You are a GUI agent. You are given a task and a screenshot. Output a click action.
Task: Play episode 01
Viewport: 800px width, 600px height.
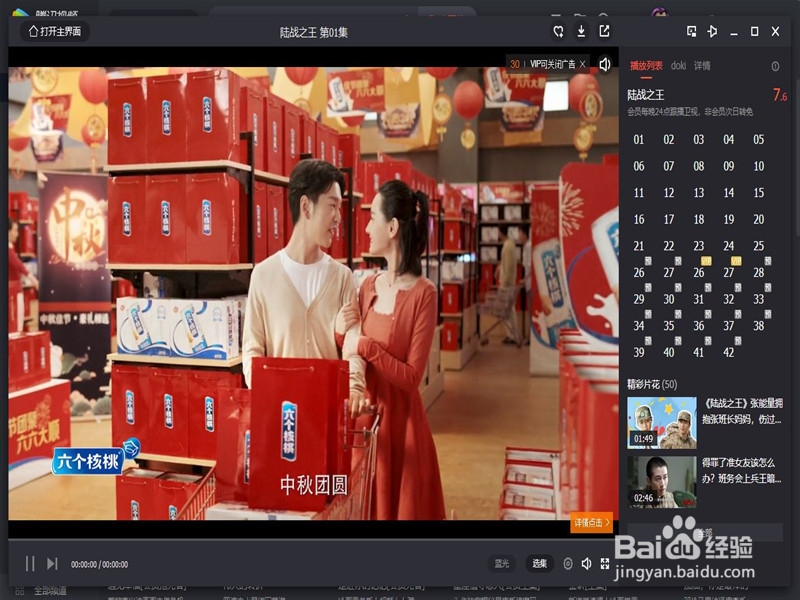[x=639, y=140]
